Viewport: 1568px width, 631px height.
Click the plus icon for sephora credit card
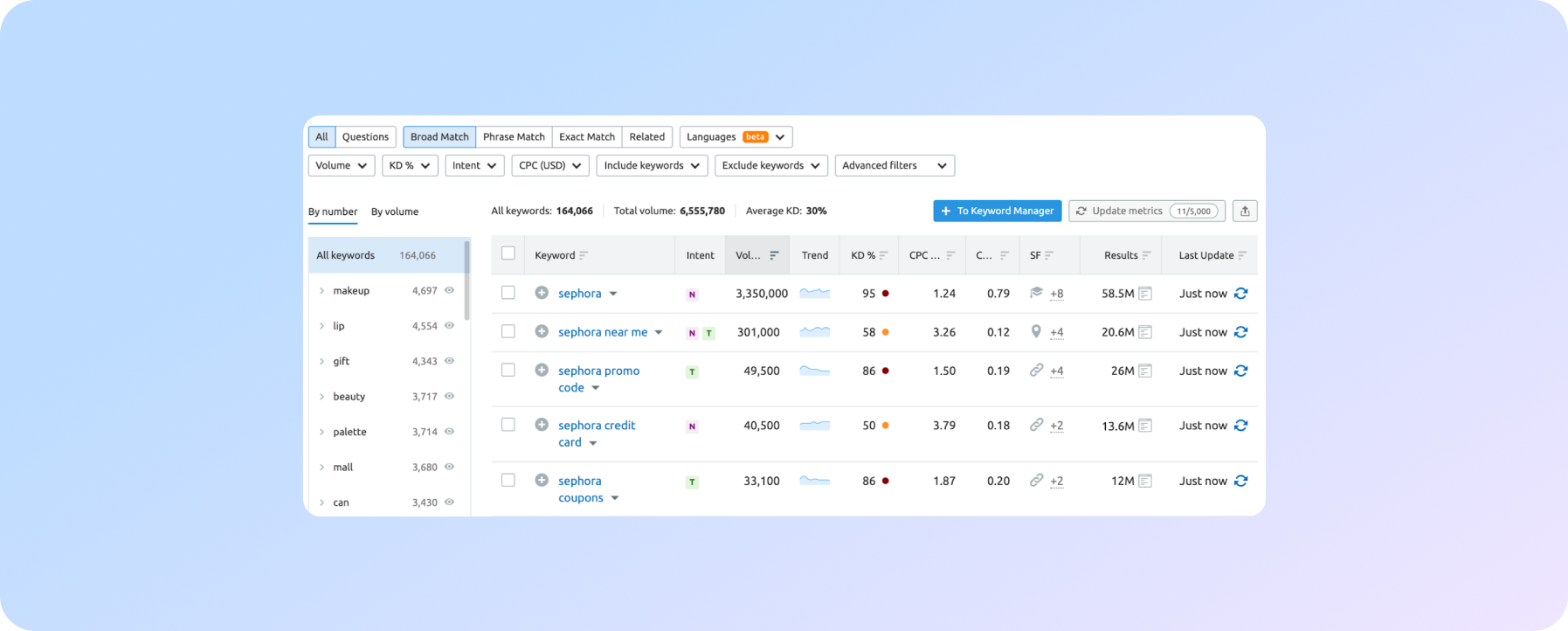(x=542, y=425)
